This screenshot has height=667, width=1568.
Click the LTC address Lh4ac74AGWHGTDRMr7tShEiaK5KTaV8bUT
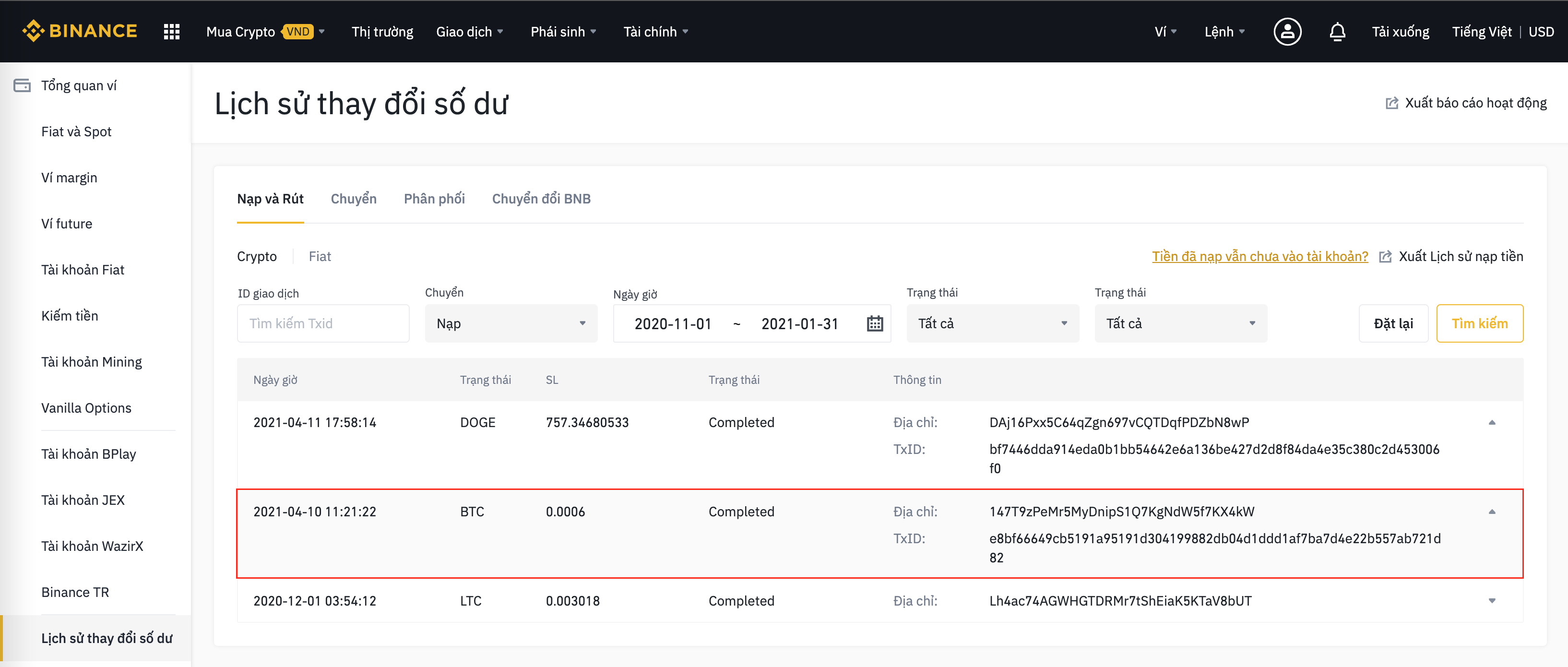1120,601
